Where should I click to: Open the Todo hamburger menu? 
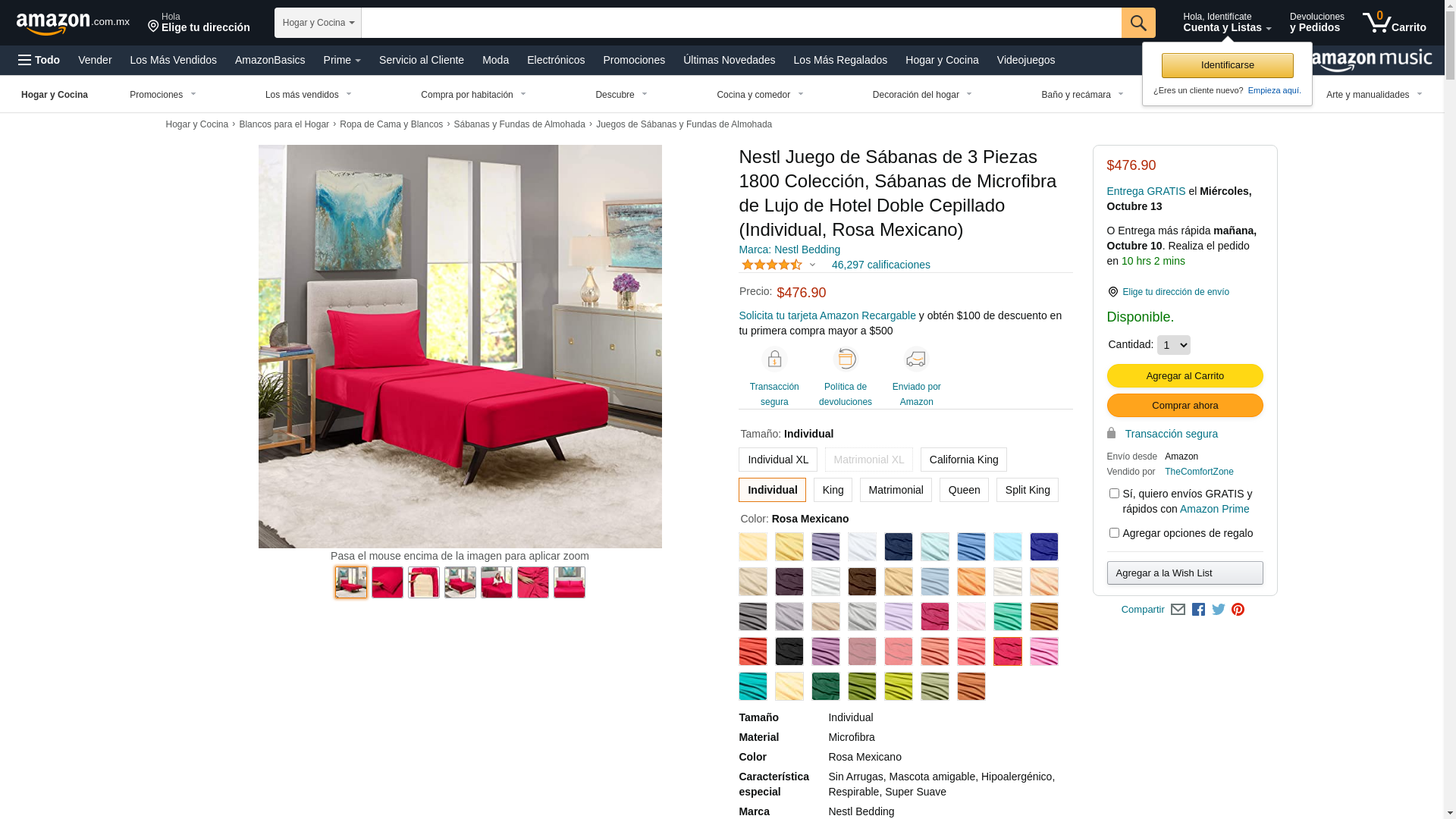coord(39,60)
